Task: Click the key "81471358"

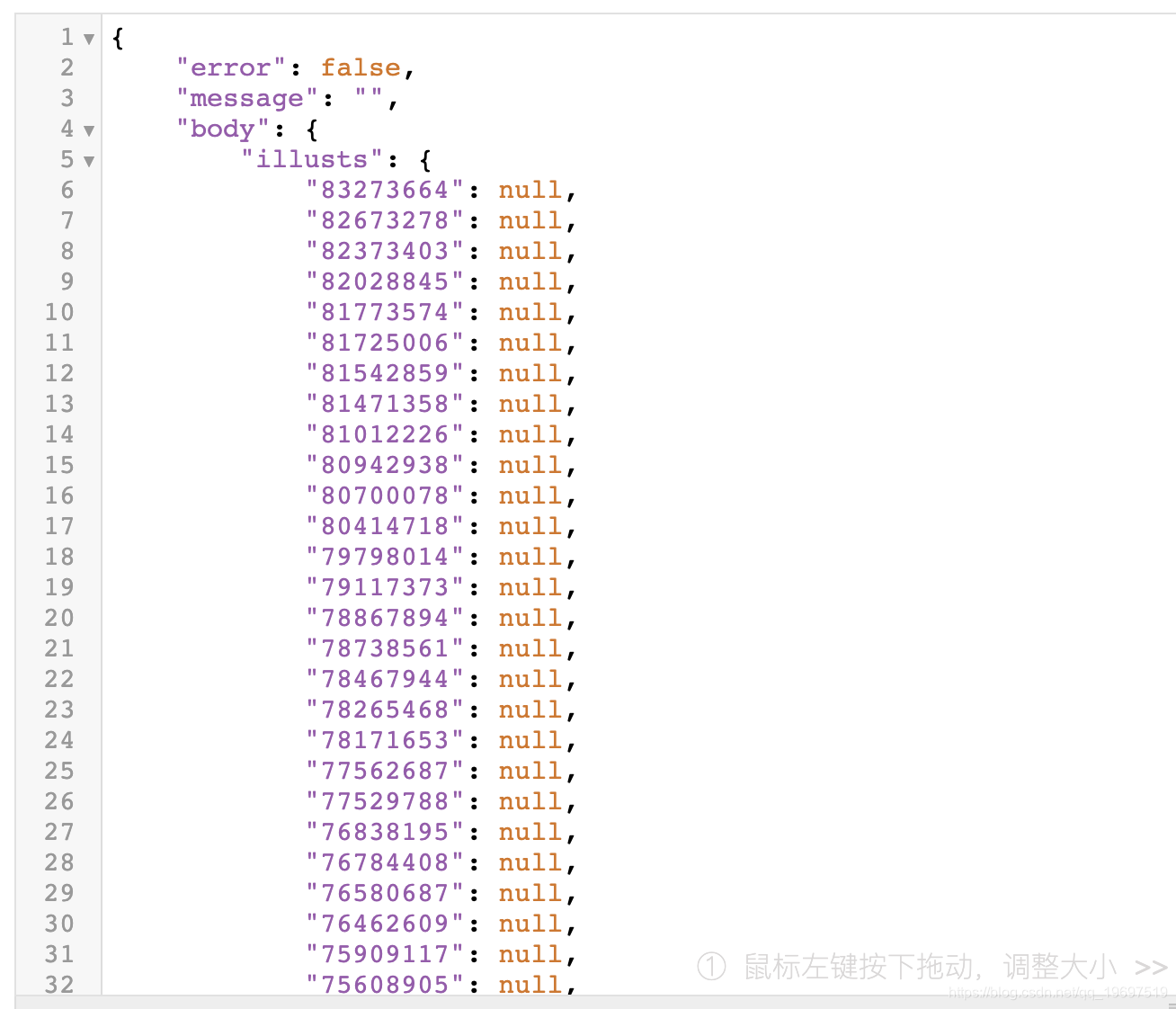Action: pos(385,404)
